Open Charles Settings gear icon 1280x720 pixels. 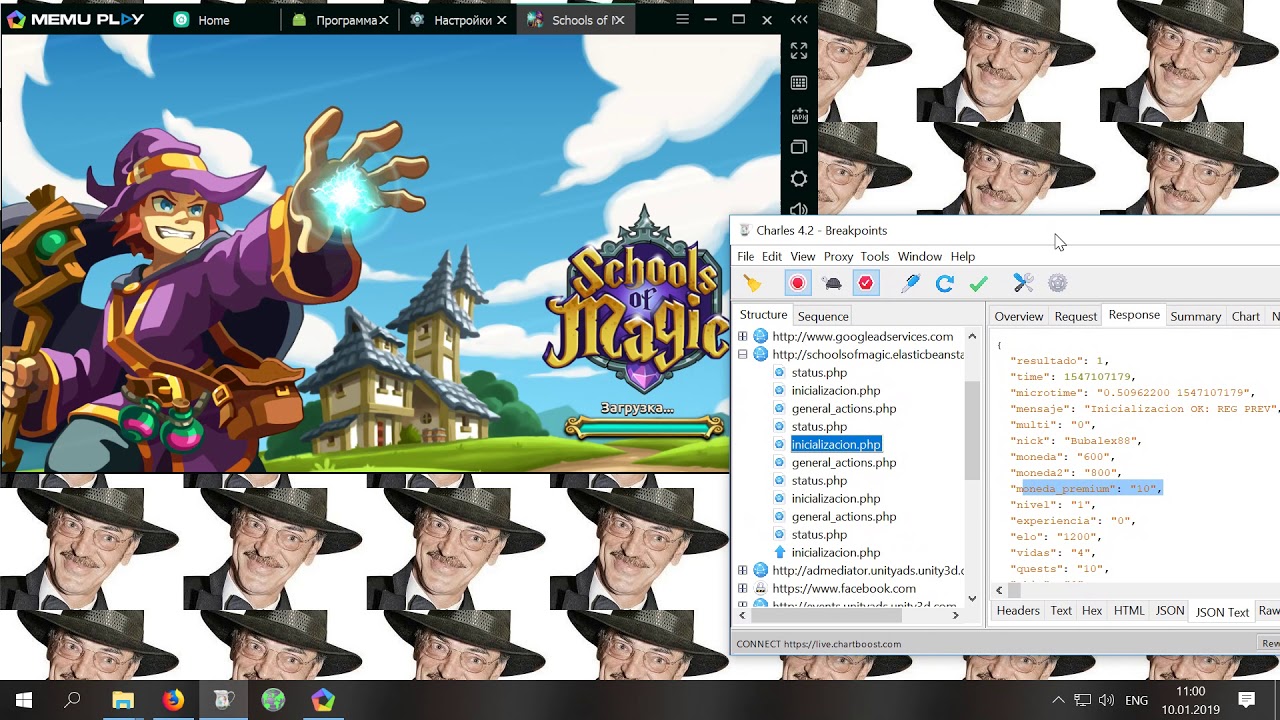click(1057, 284)
